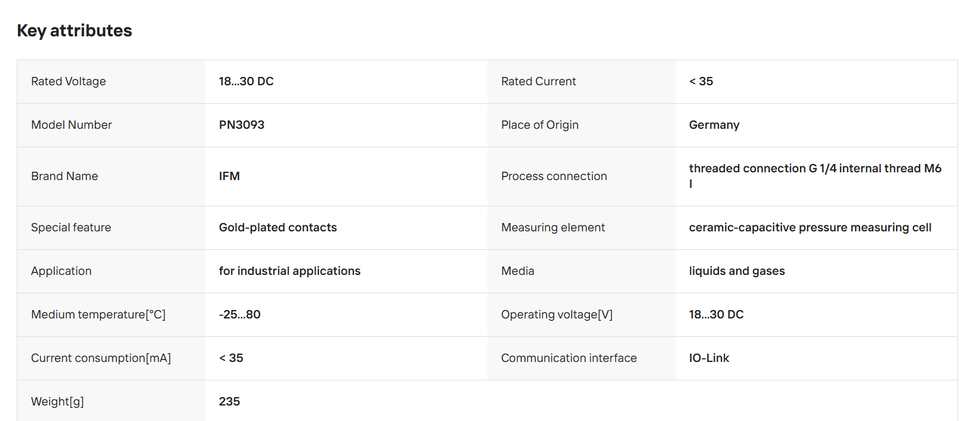
Task: Click the Measuring element label
Action: 553,228
